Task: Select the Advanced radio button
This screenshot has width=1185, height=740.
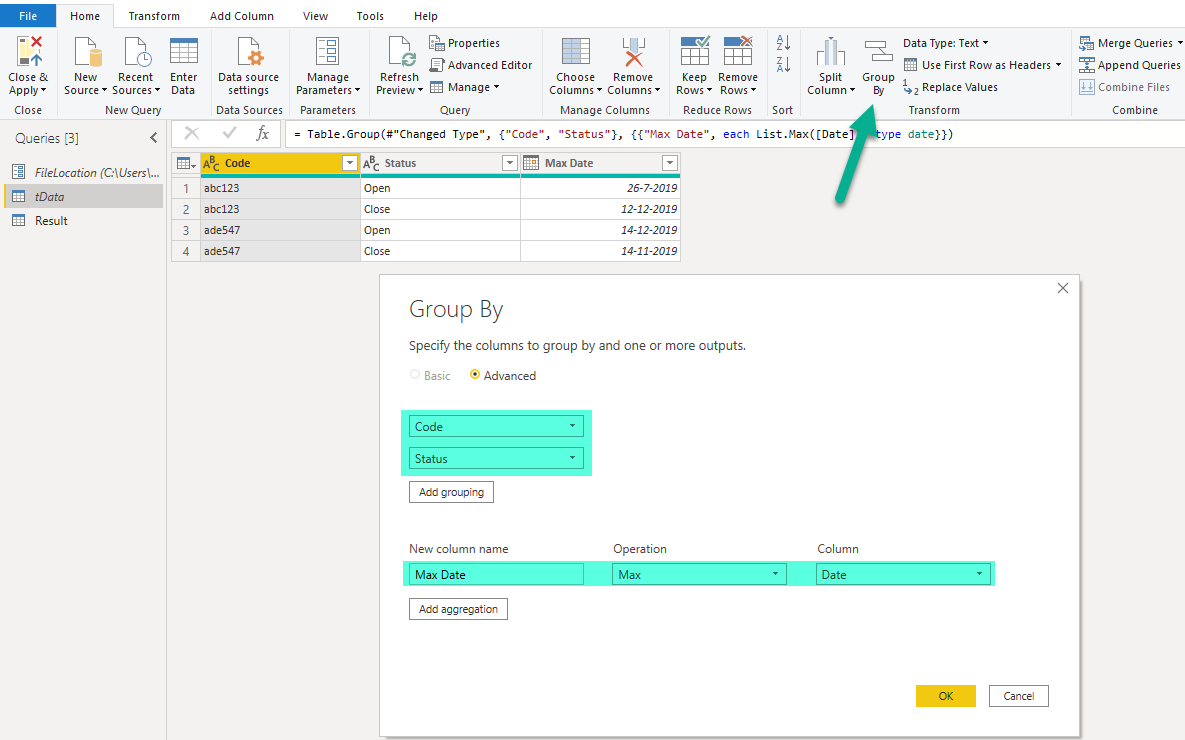Action: click(475, 376)
